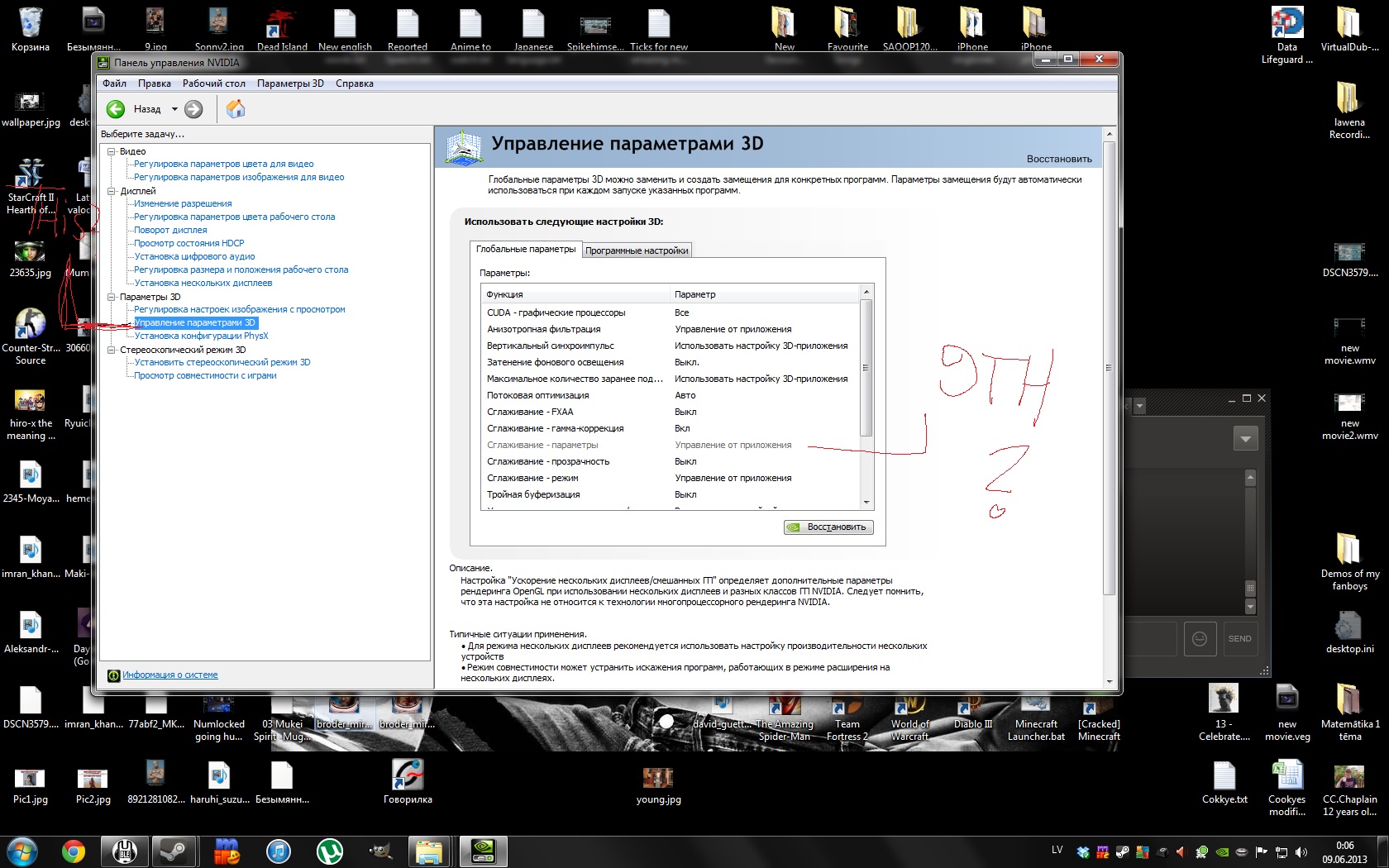The image size is (1389, 868).
Task: Click the Восстановить button below settings list
Action: coord(828,527)
